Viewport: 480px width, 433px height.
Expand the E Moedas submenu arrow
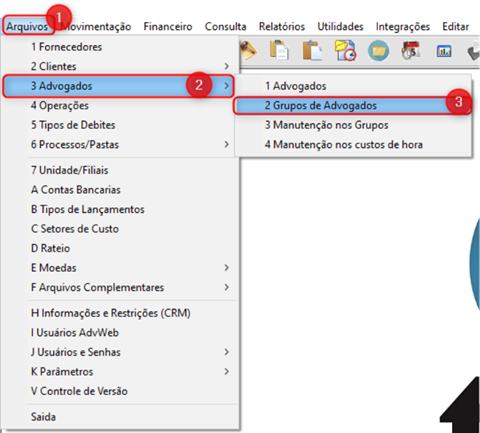pos(227,268)
